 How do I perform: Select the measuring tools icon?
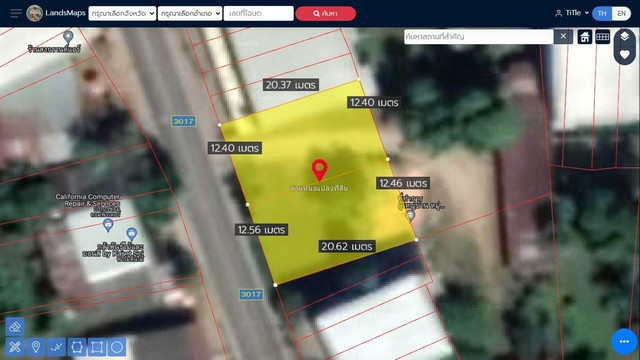click(15, 347)
